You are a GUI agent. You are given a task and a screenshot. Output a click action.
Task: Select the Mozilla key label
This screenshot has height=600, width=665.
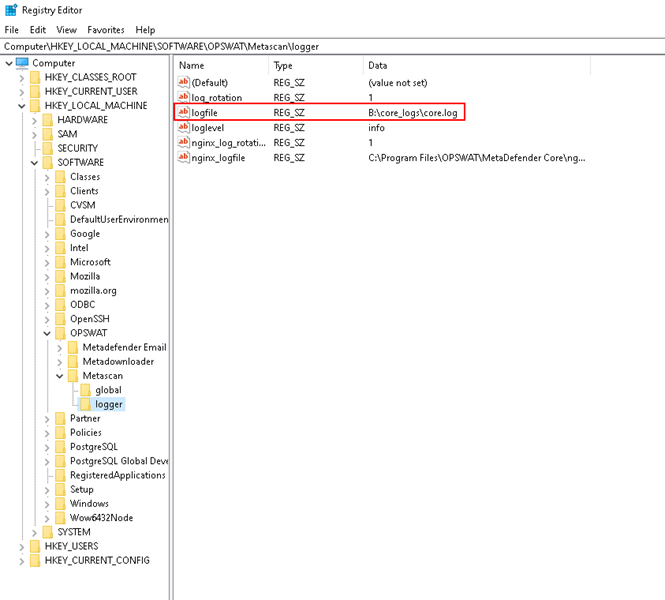(85, 276)
